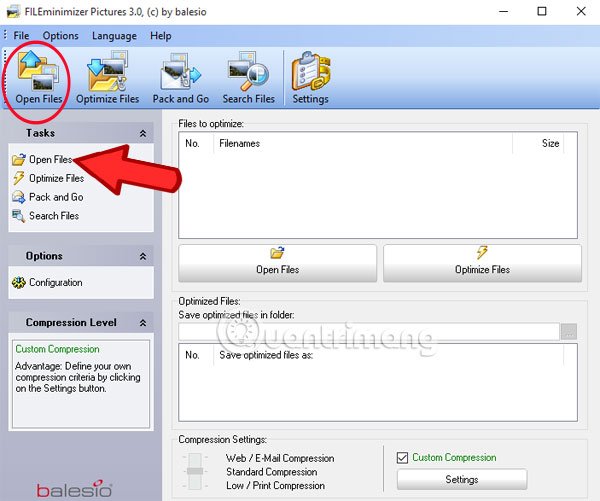Open Settings clipboard icon in toolbar
This screenshot has height=501, width=600.
coord(310,78)
